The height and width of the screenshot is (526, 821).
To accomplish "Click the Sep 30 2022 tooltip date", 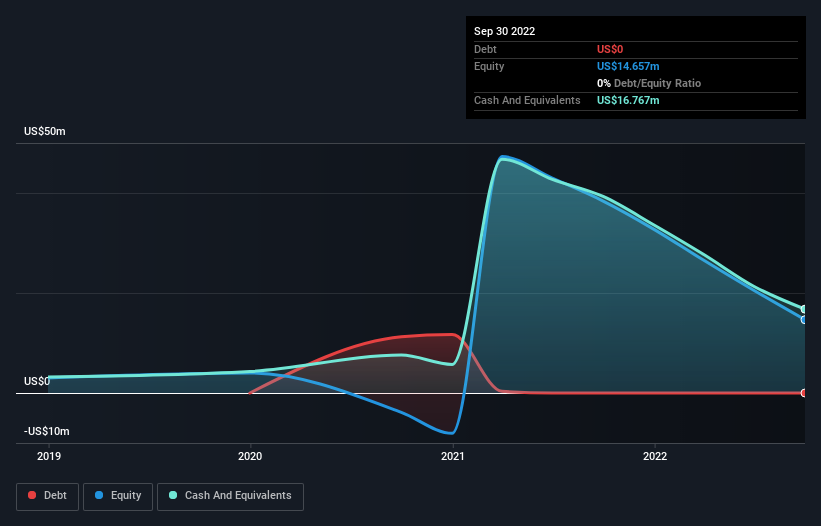I will (504, 31).
